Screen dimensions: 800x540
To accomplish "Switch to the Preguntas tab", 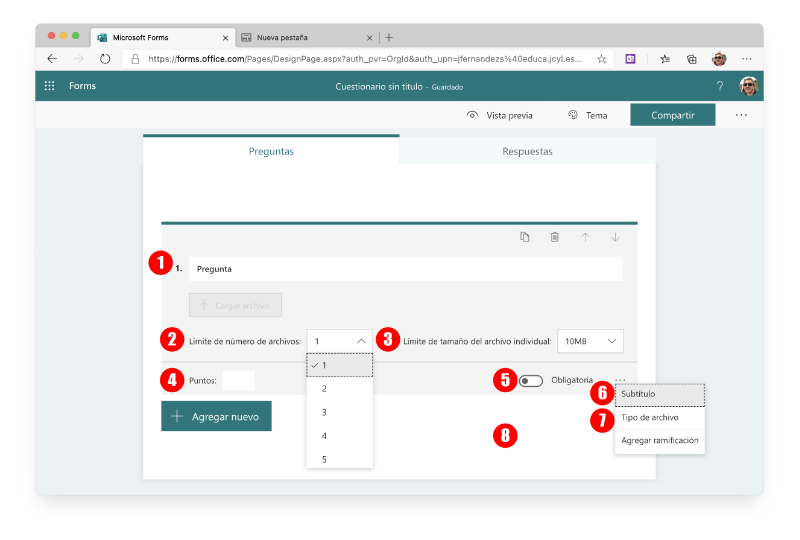I will coord(271,151).
